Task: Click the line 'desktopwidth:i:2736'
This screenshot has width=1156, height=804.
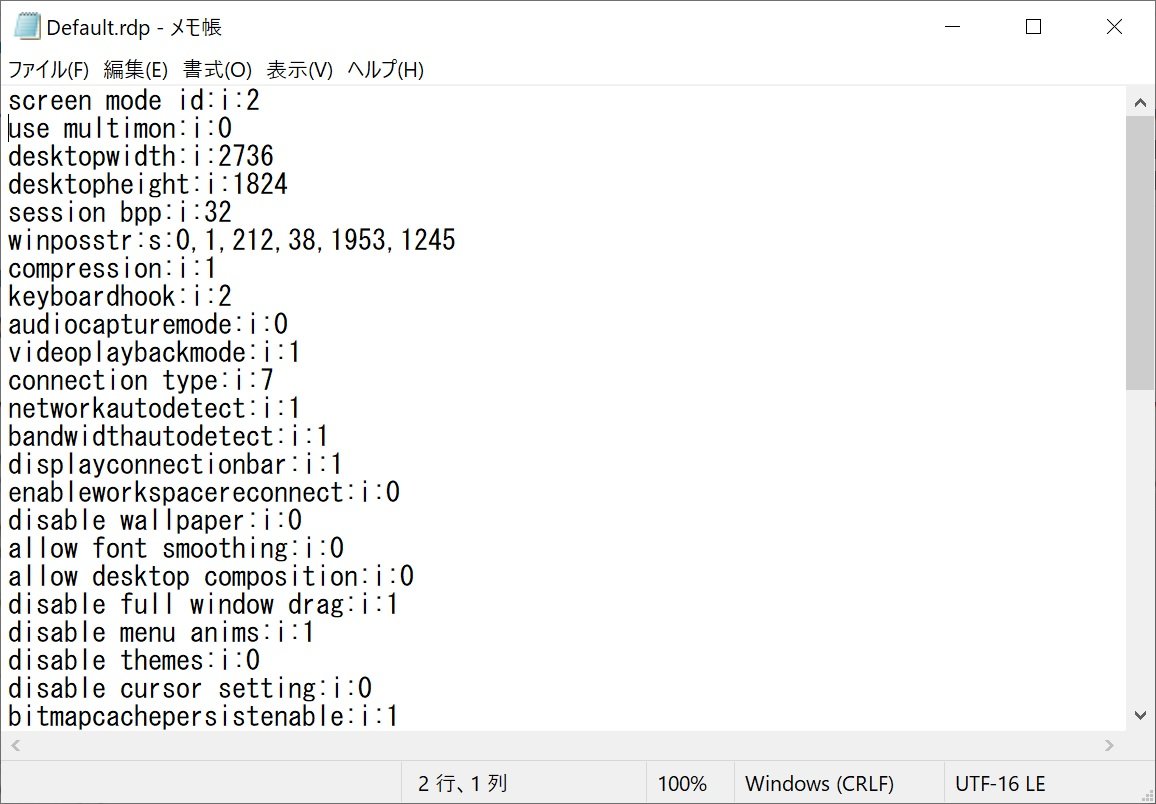Action: (141, 156)
